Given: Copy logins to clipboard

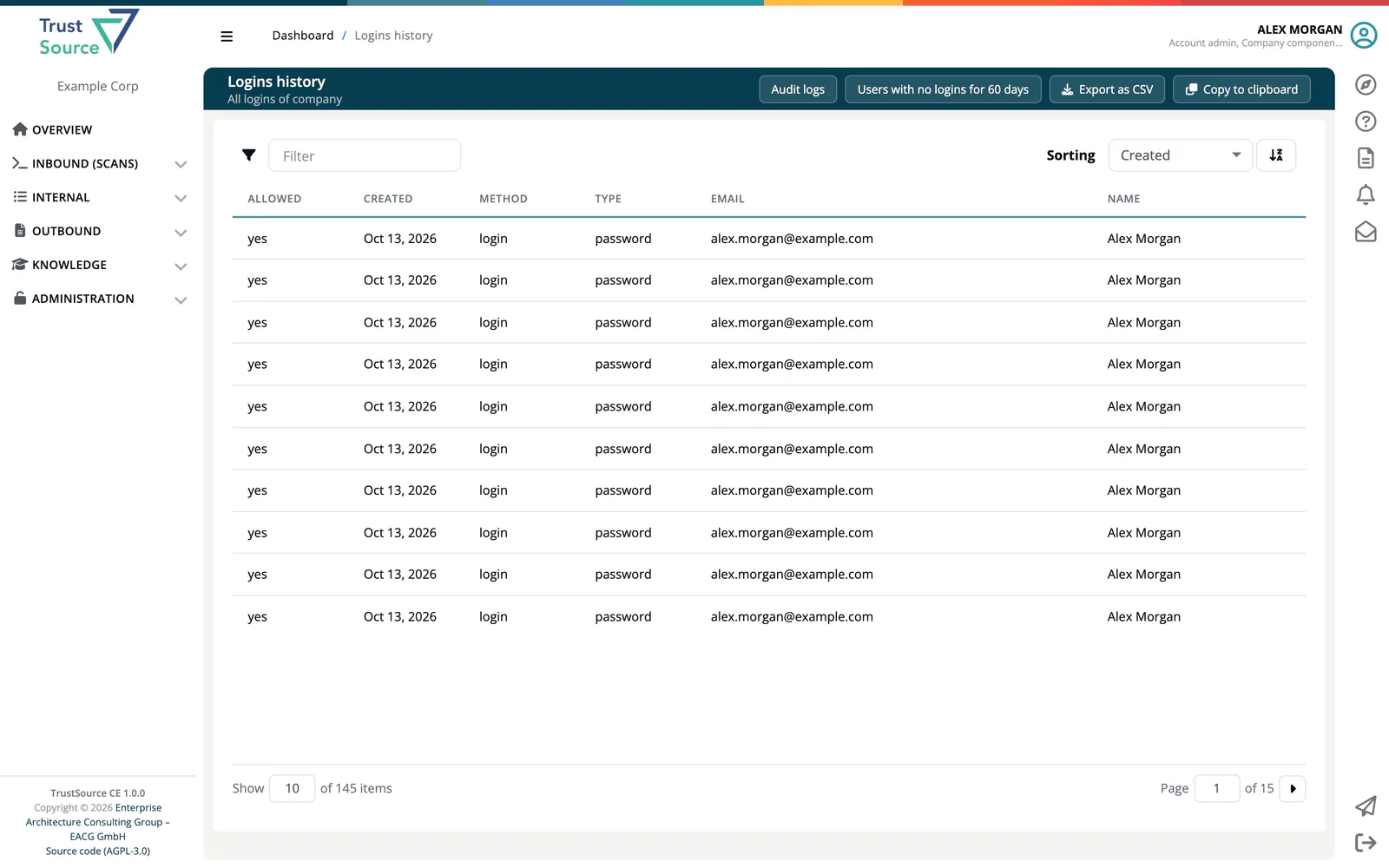Looking at the screenshot, I should (x=1241, y=89).
